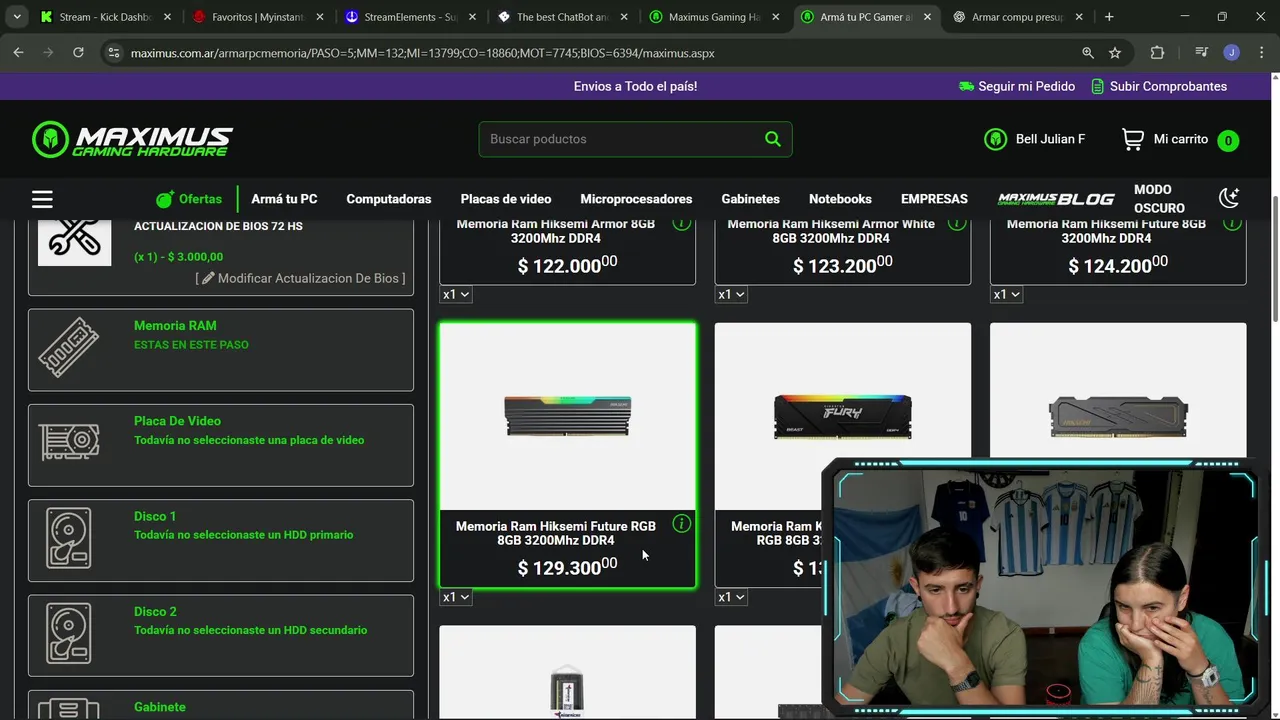Screen dimensions: 1280x720
Task: Open Gabinetes menu item
Action: coord(750,199)
